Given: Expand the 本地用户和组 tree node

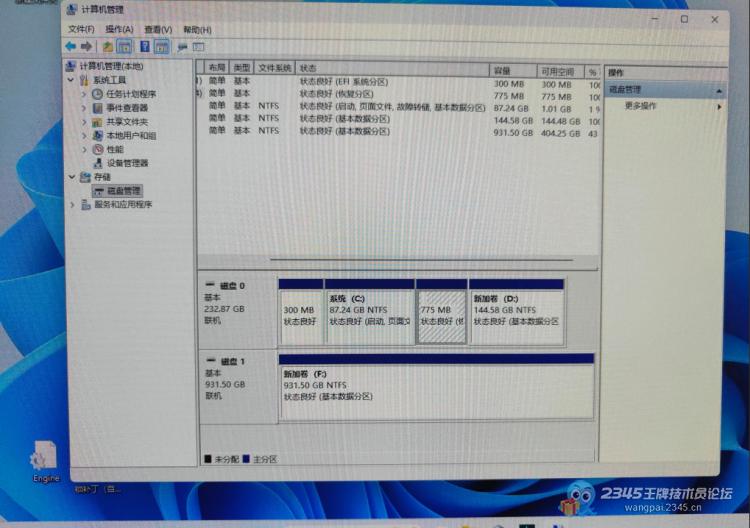Looking at the screenshot, I should click(x=84, y=136).
